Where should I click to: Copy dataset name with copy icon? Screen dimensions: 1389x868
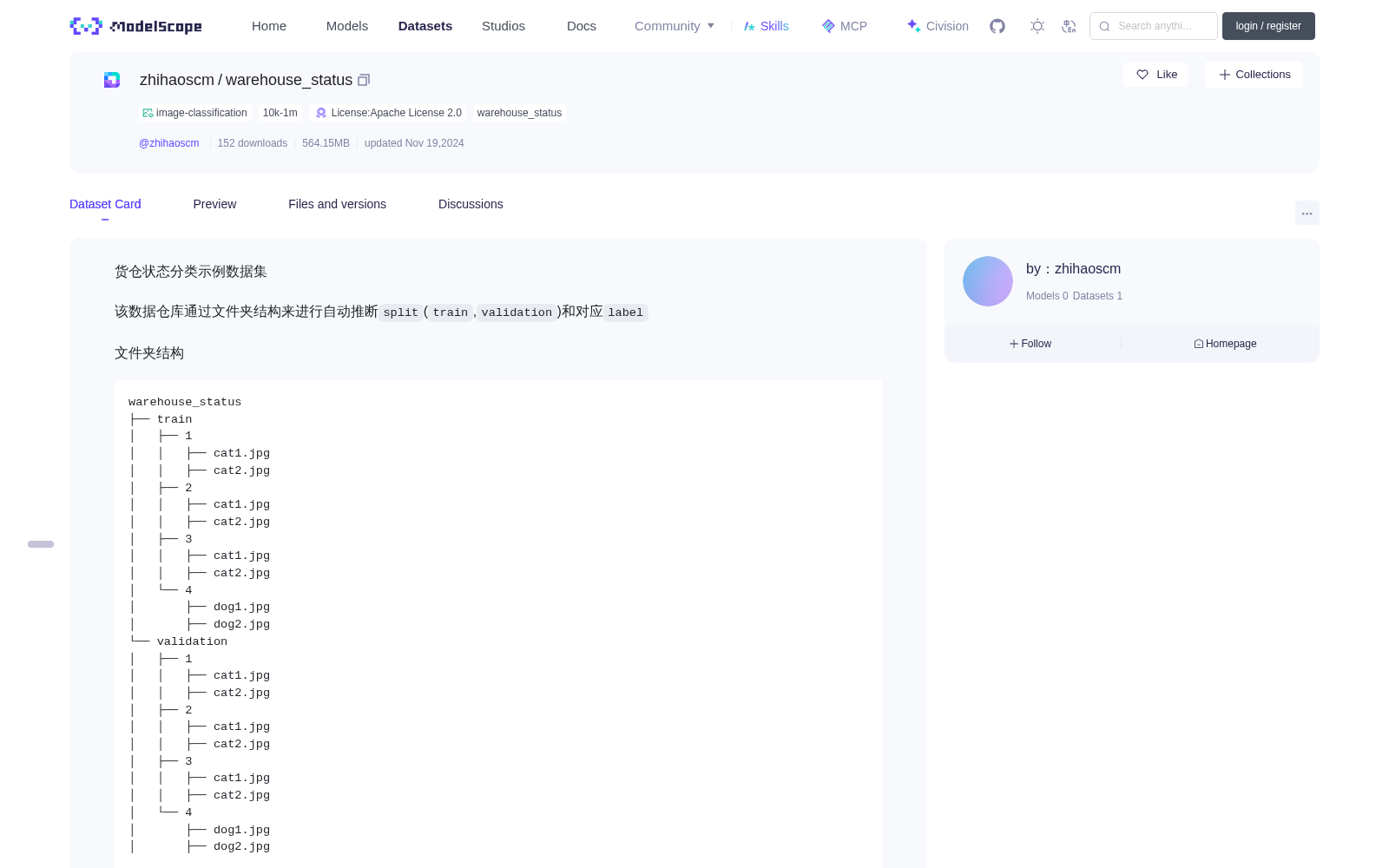click(364, 80)
